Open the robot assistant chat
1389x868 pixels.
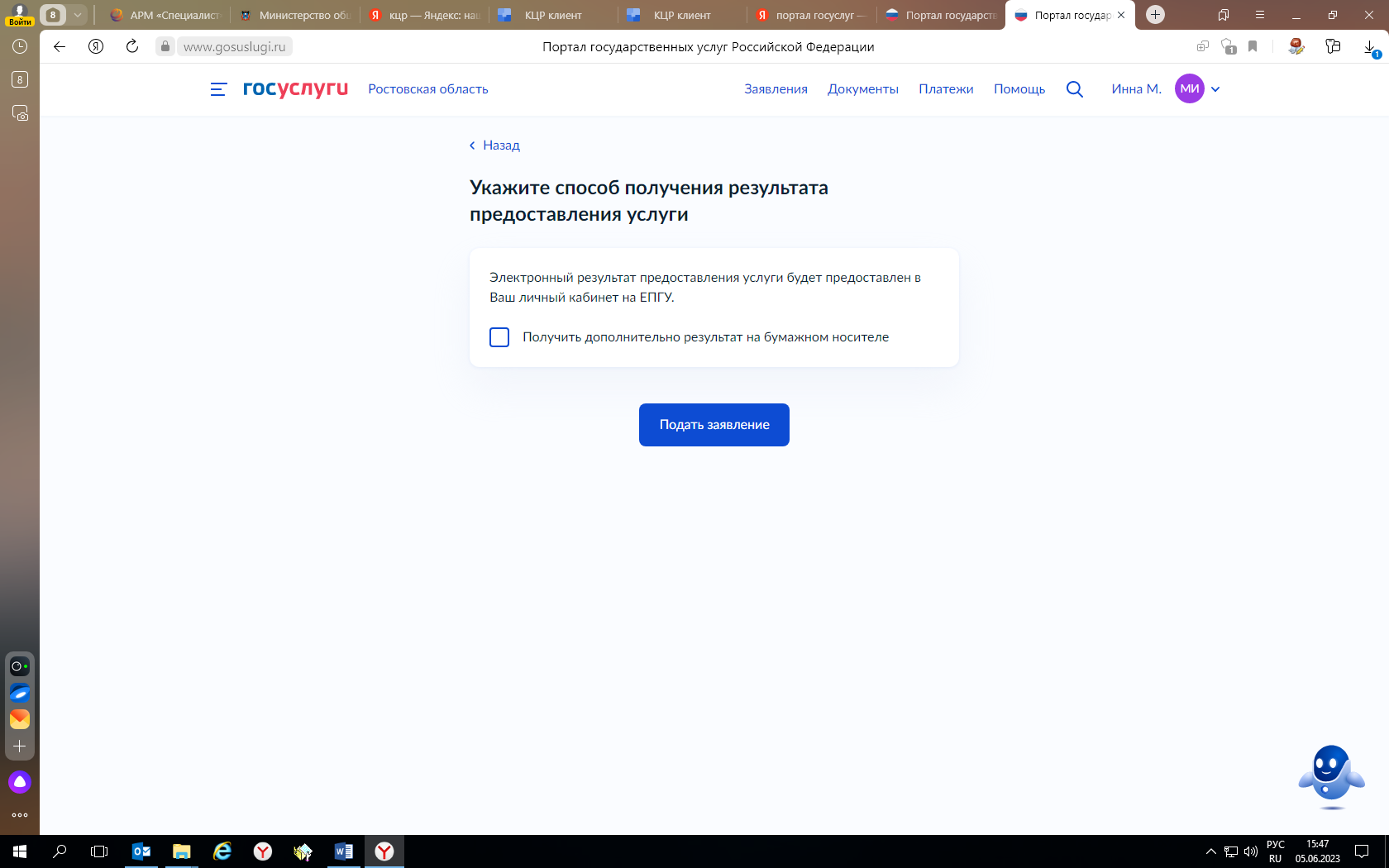point(1331,777)
